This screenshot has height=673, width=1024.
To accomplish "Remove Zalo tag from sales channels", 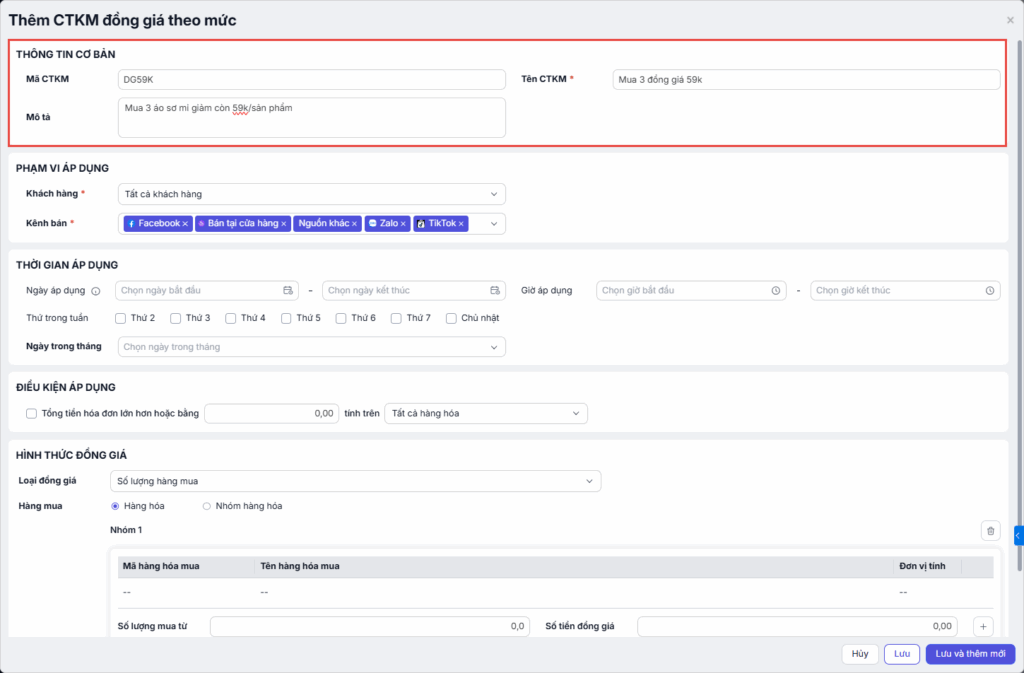I will (403, 224).
